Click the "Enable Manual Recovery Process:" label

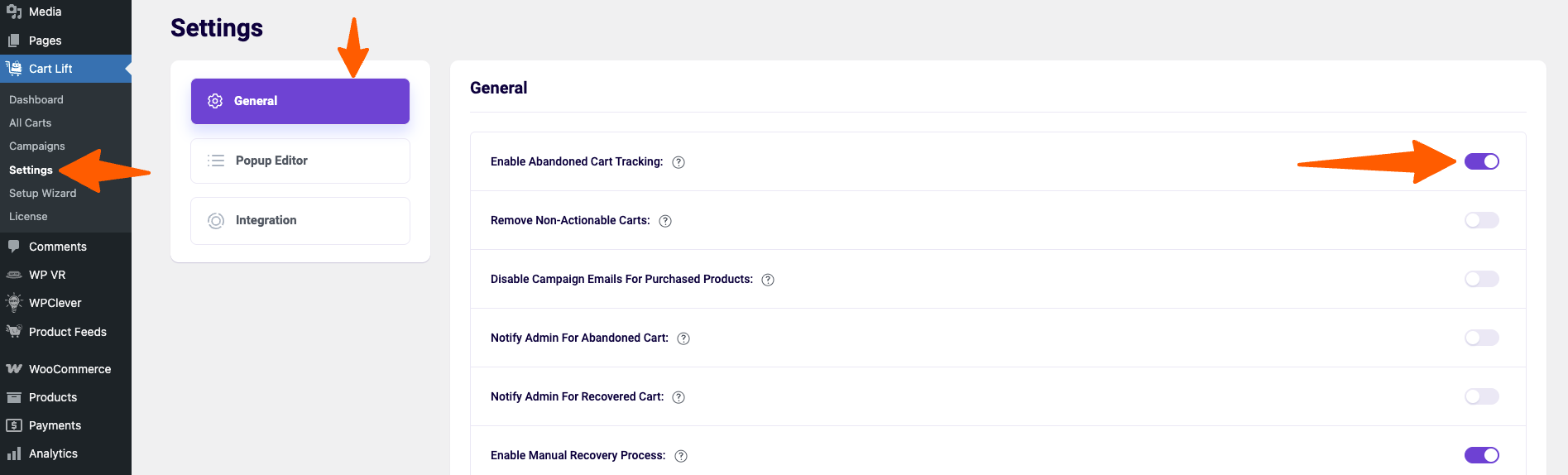point(578,455)
